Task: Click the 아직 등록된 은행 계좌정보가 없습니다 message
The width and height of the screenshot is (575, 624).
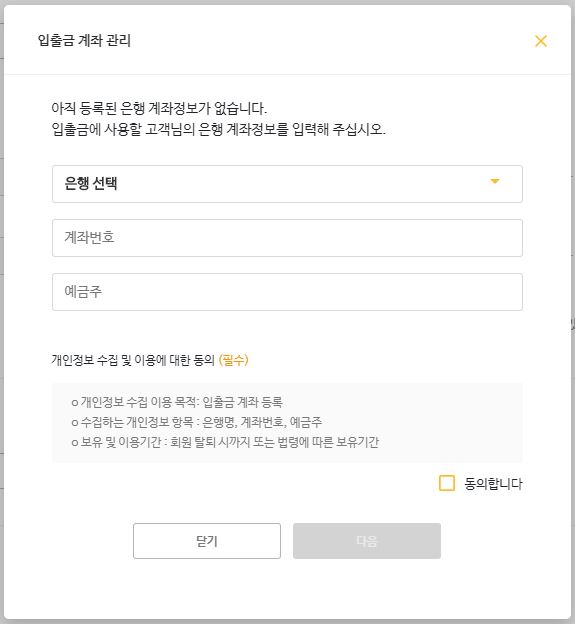Action: click(x=159, y=108)
